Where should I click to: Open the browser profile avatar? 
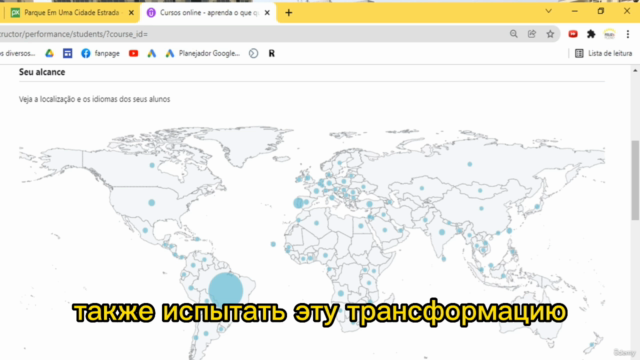(x=609, y=34)
